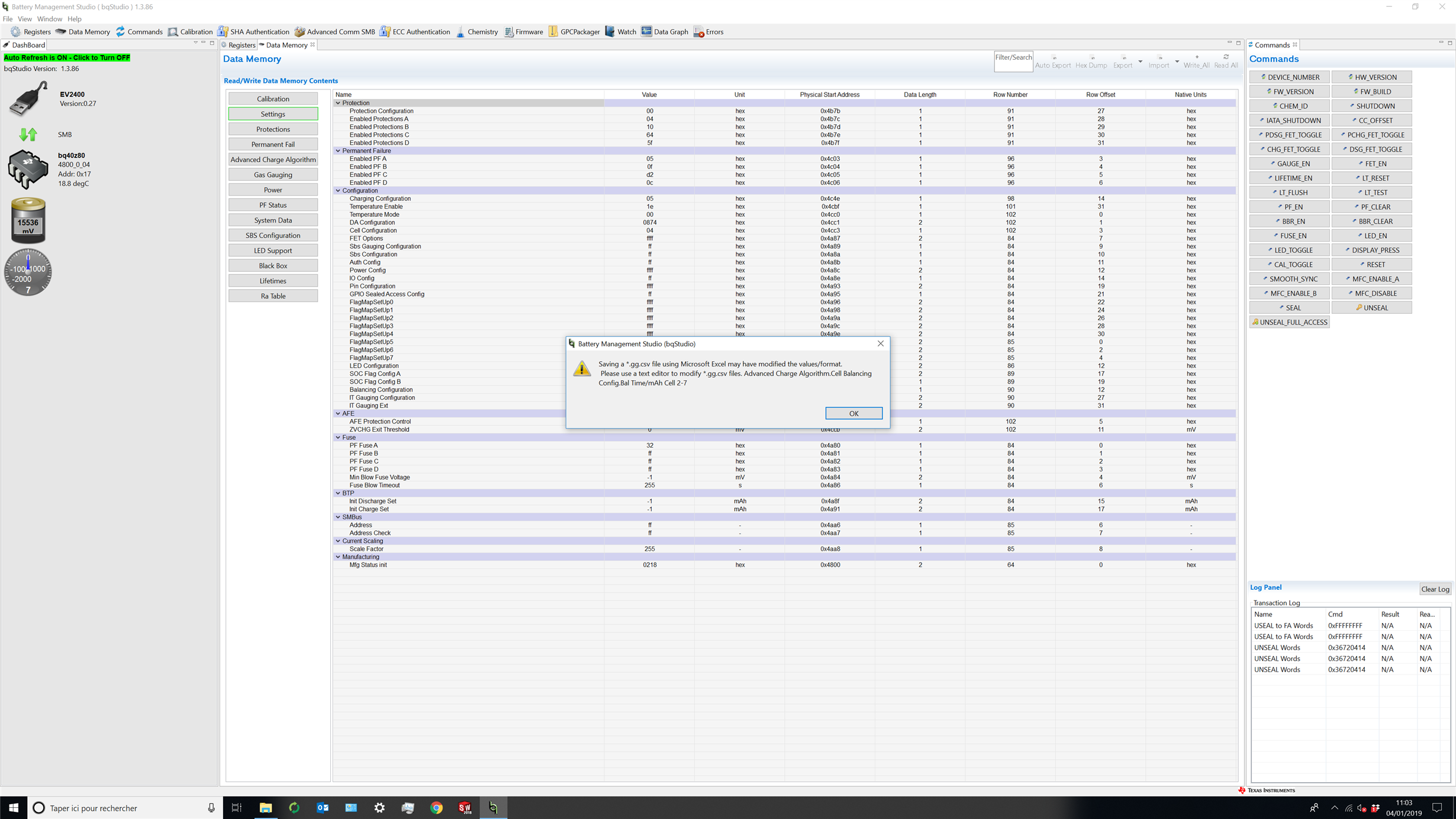
Task: Open the Chemistry toolbar icon
Action: [x=461, y=32]
